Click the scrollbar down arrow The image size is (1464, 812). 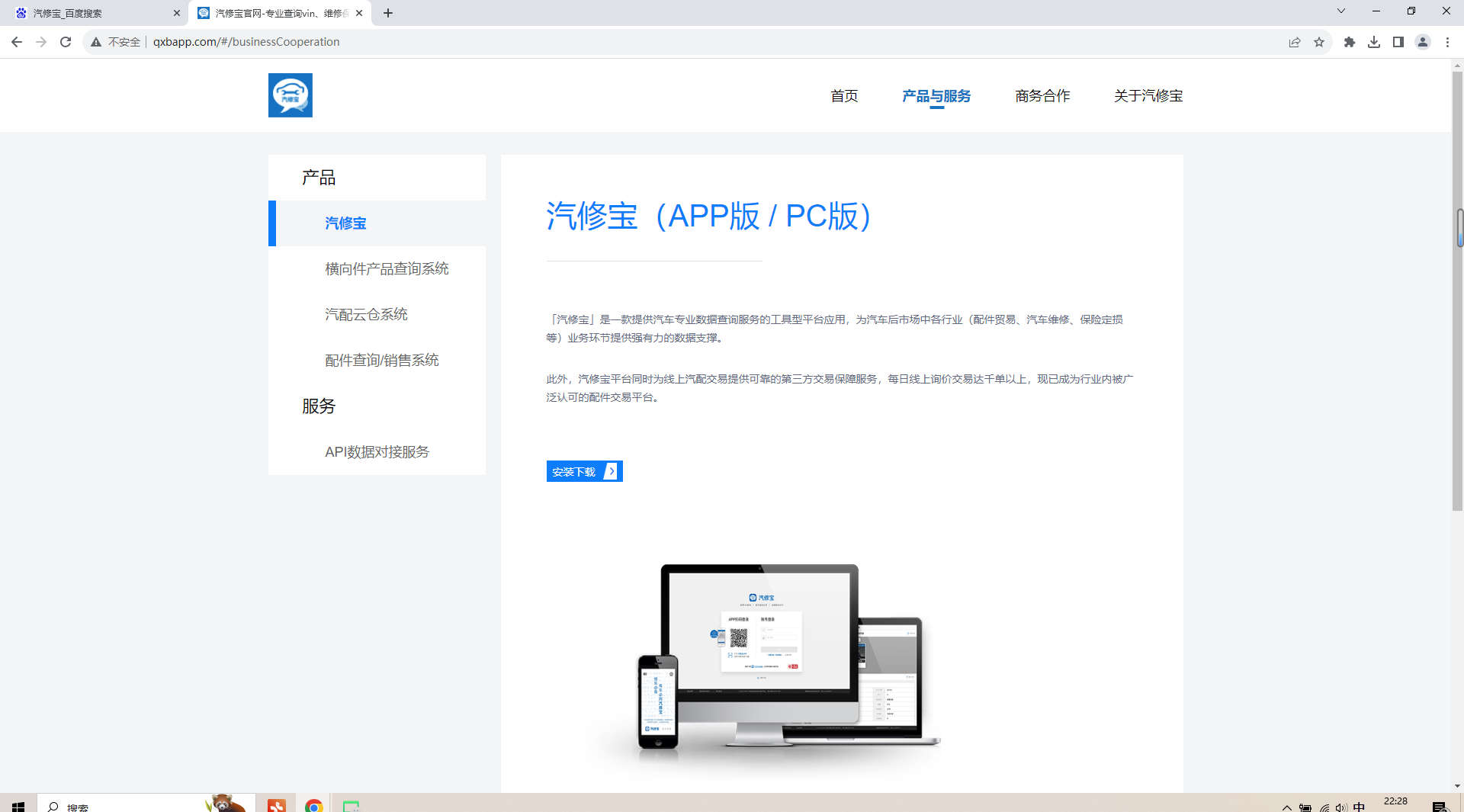(1457, 786)
